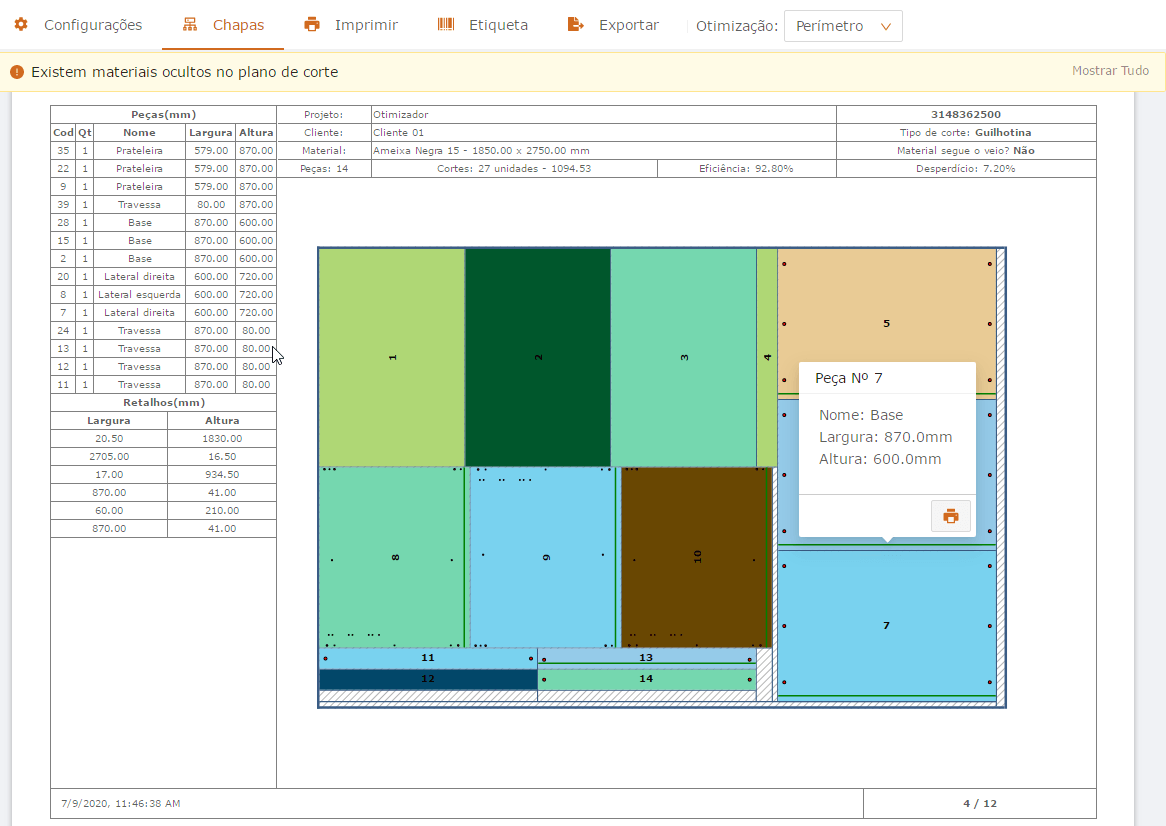Click the Configurações gear icon
1166x826 pixels.
point(20,25)
